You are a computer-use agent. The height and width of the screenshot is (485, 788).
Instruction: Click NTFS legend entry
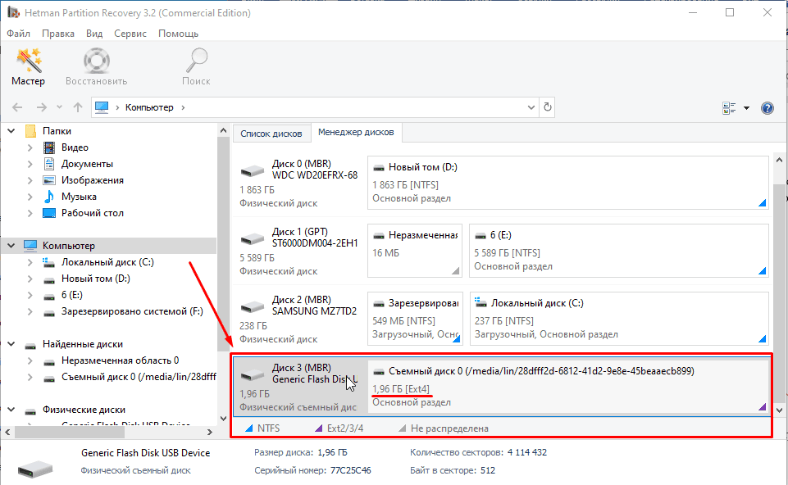pyautogui.click(x=262, y=429)
